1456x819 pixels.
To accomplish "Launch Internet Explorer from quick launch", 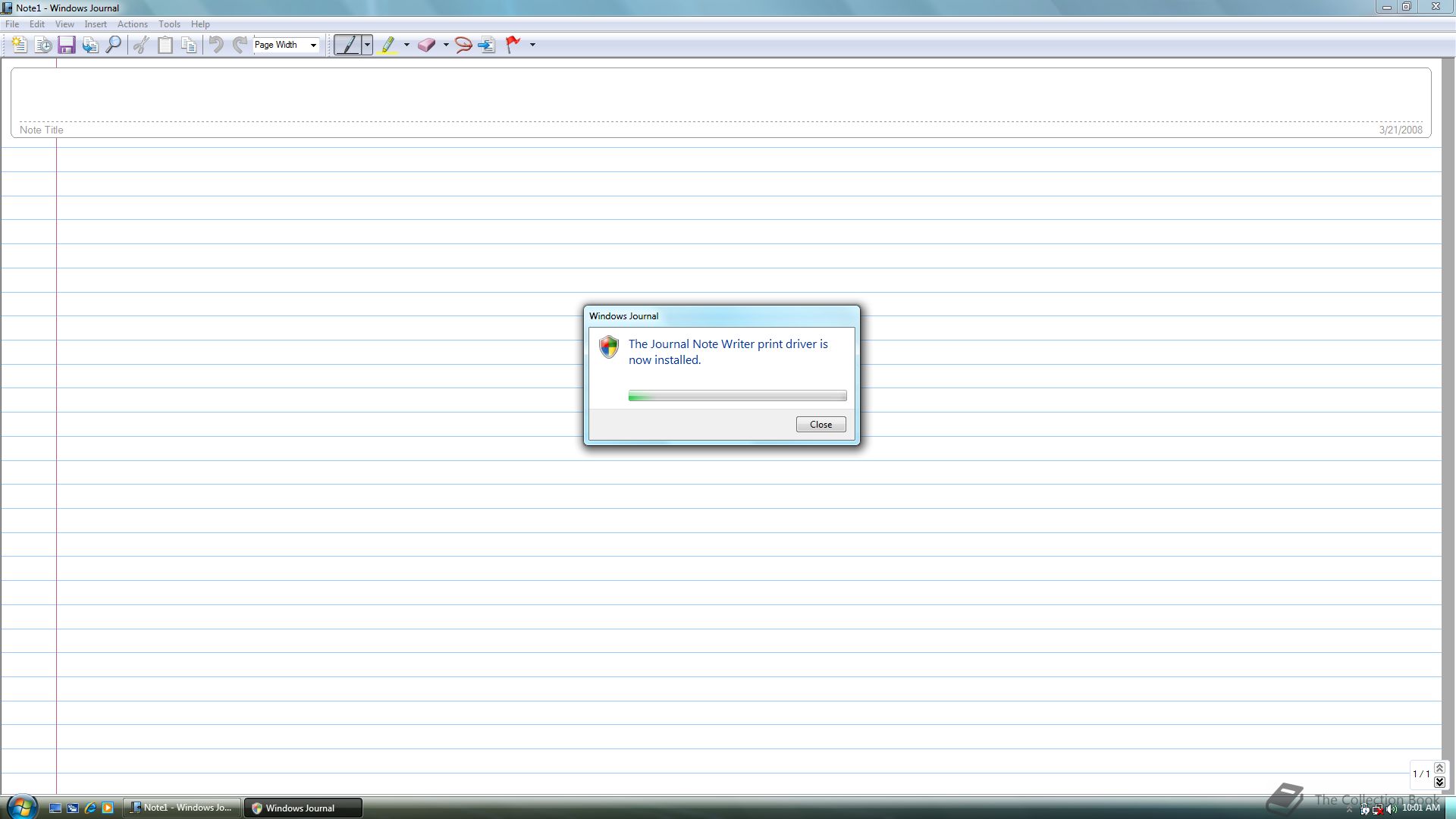I will pyautogui.click(x=90, y=808).
